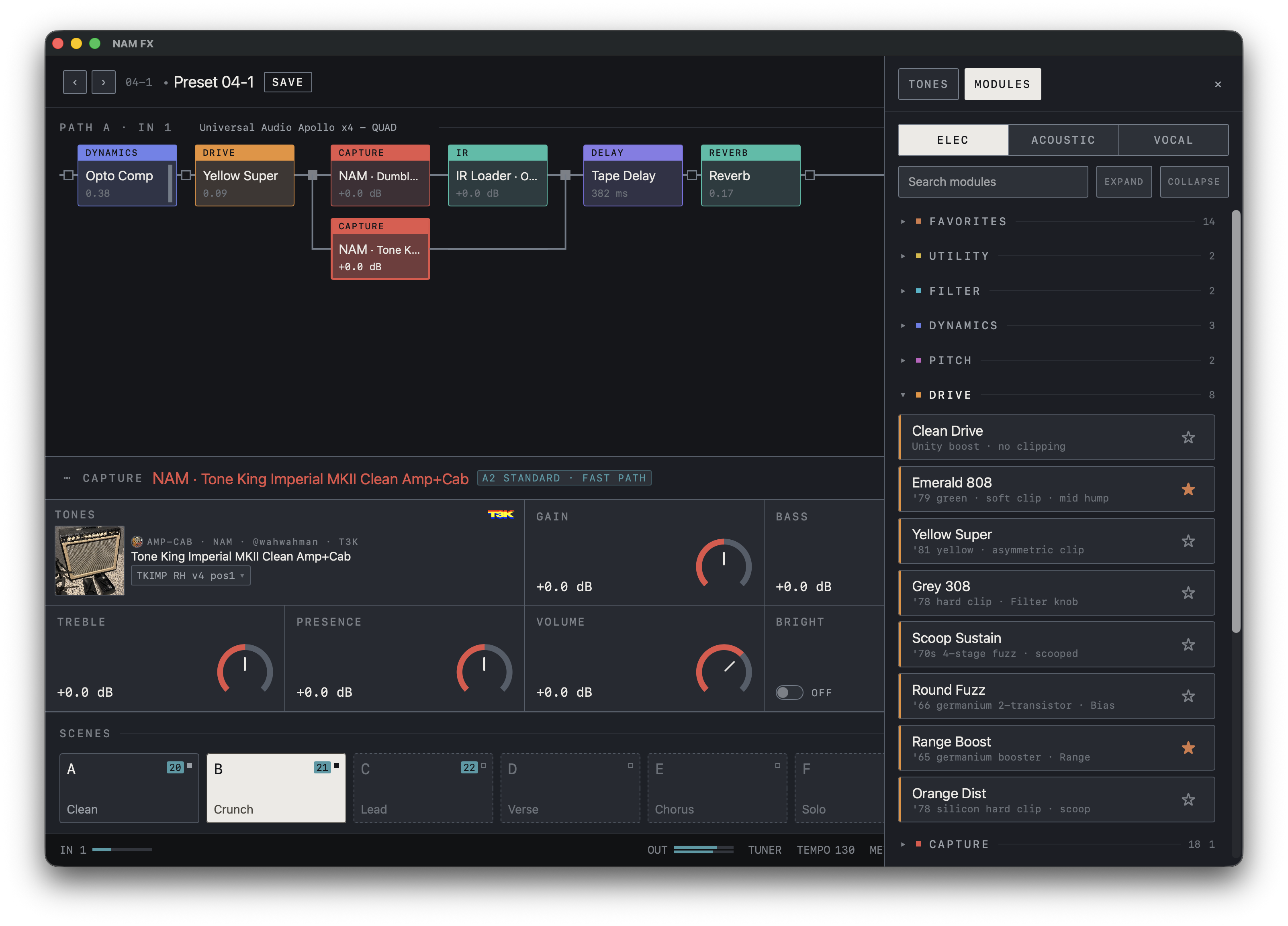Select scene C Lead
The image size is (1288, 926).
click(423, 789)
